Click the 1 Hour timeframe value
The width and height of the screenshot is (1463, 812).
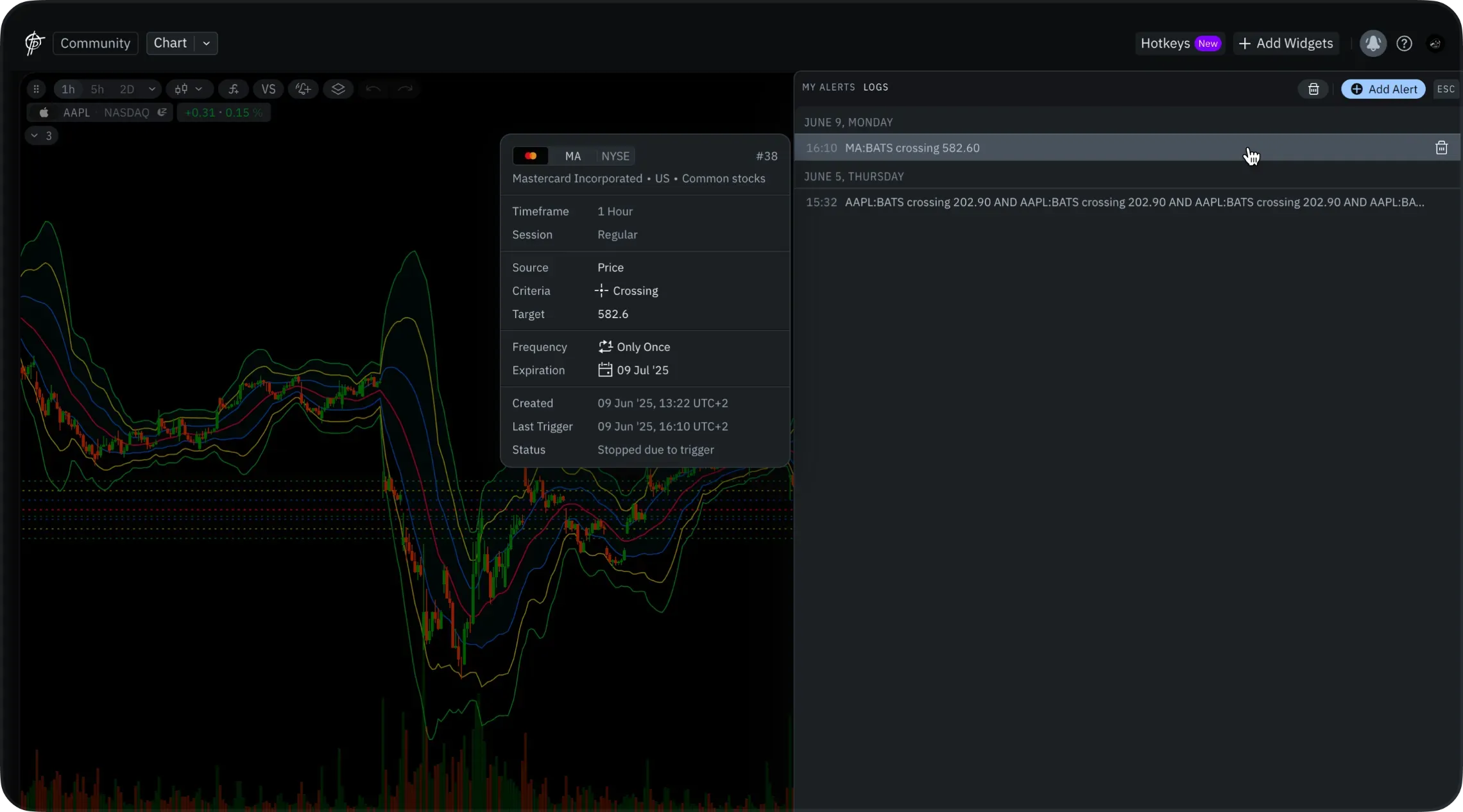pos(615,212)
